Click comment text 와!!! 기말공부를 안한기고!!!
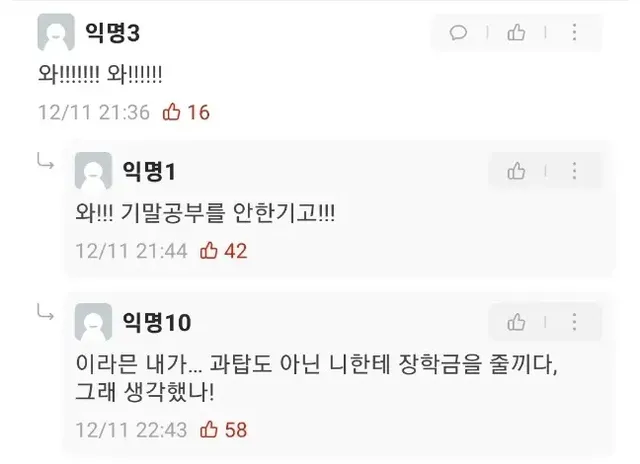Viewport: 640px width, 464px height. click(x=205, y=213)
